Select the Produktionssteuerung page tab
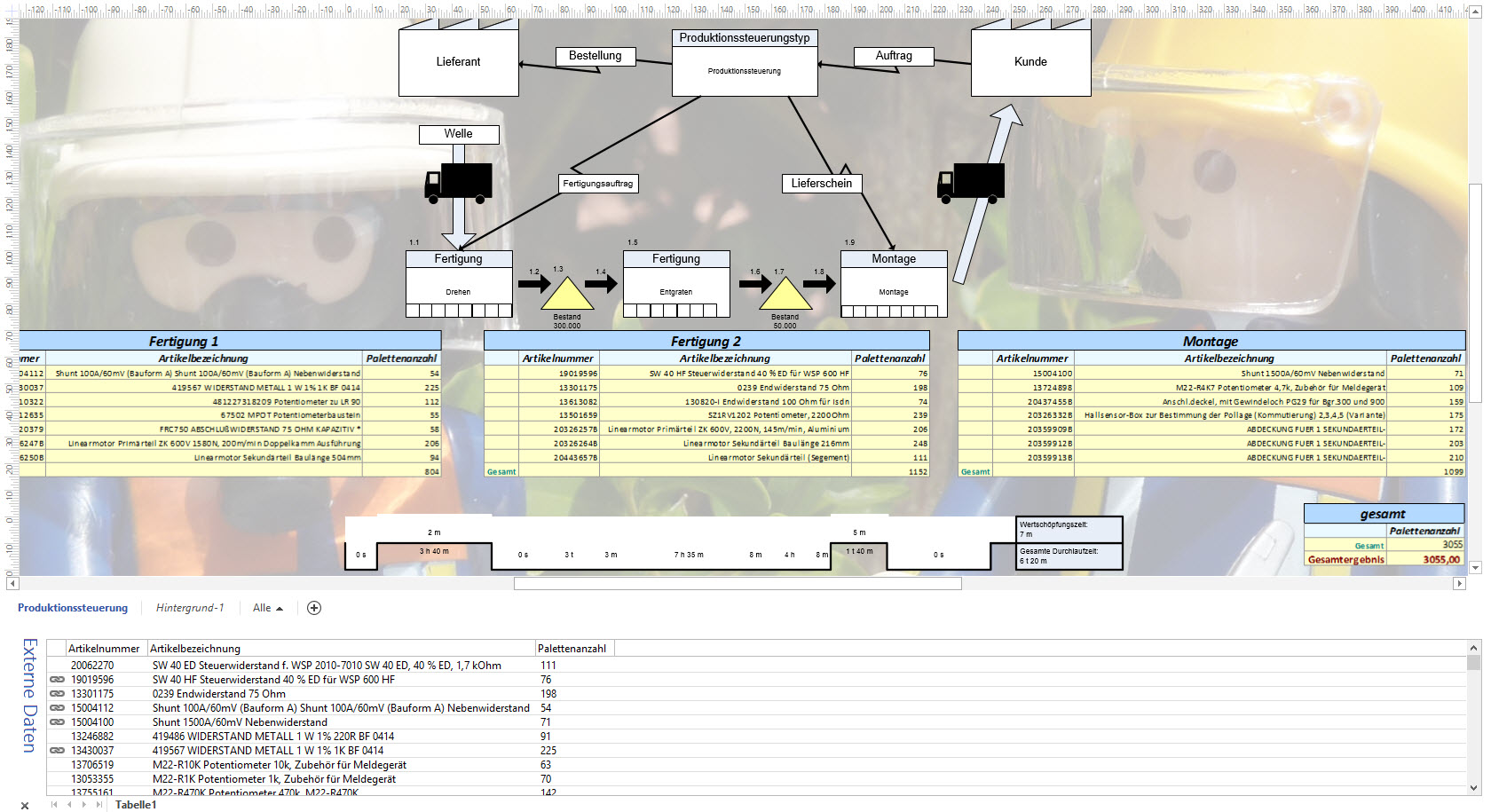 [x=73, y=608]
